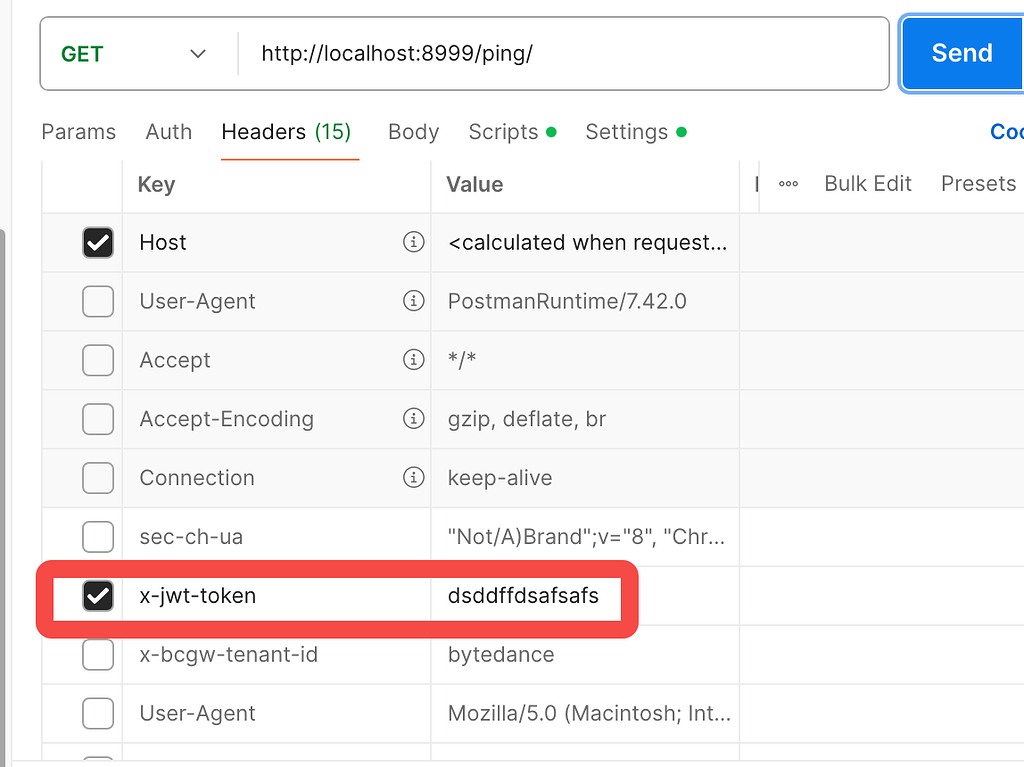Disable the Host header checkbox
The image size is (1024, 767).
pos(97,242)
